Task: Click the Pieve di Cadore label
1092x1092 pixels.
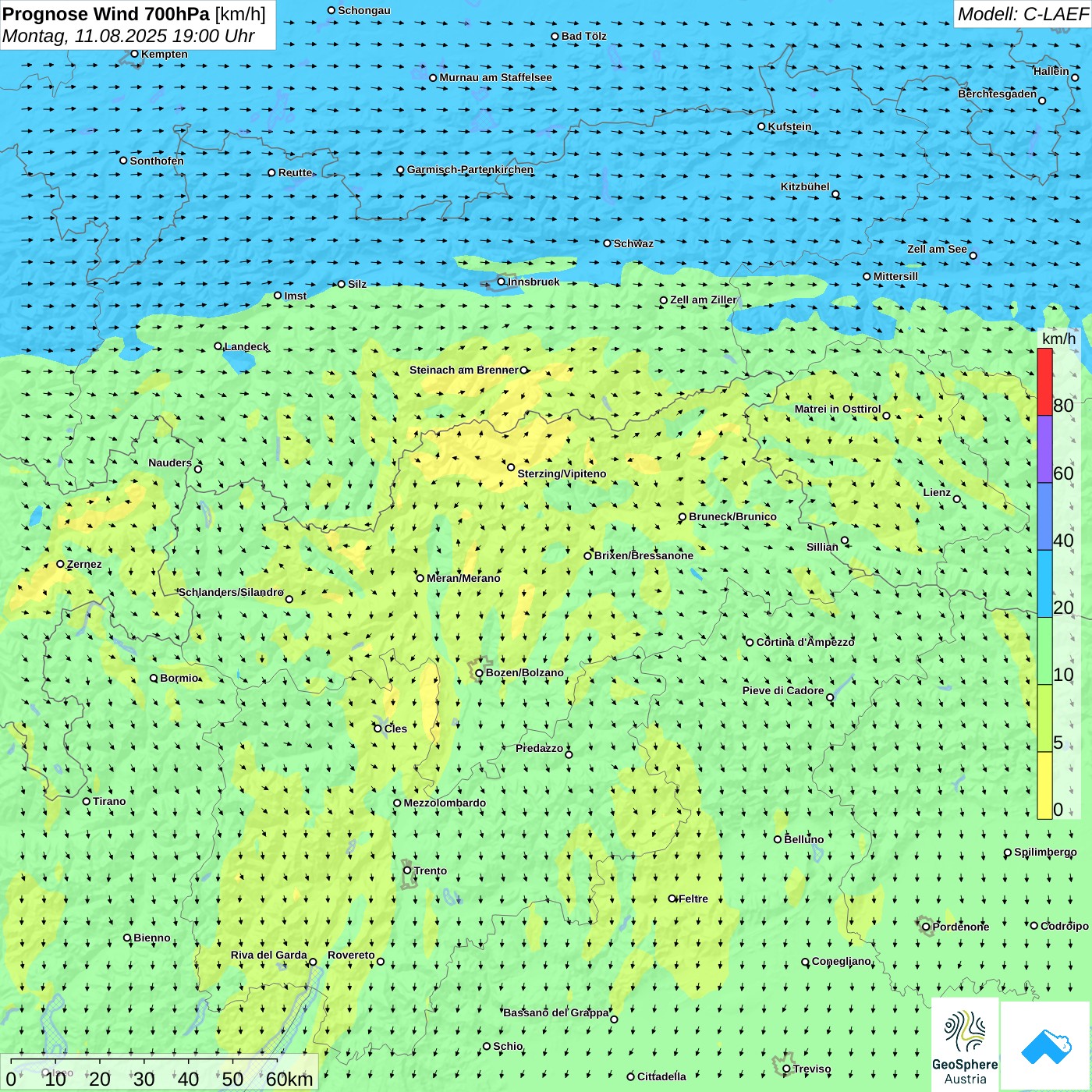Action: (783, 690)
